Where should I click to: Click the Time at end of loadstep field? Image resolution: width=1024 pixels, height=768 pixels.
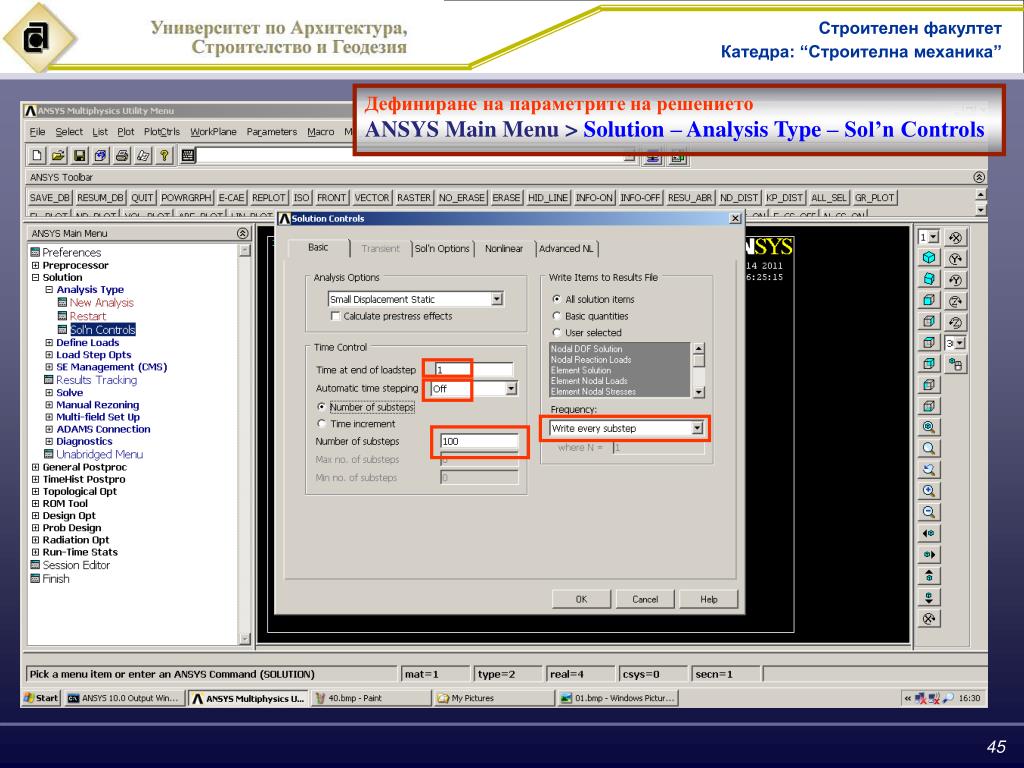pyautogui.click(x=473, y=370)
